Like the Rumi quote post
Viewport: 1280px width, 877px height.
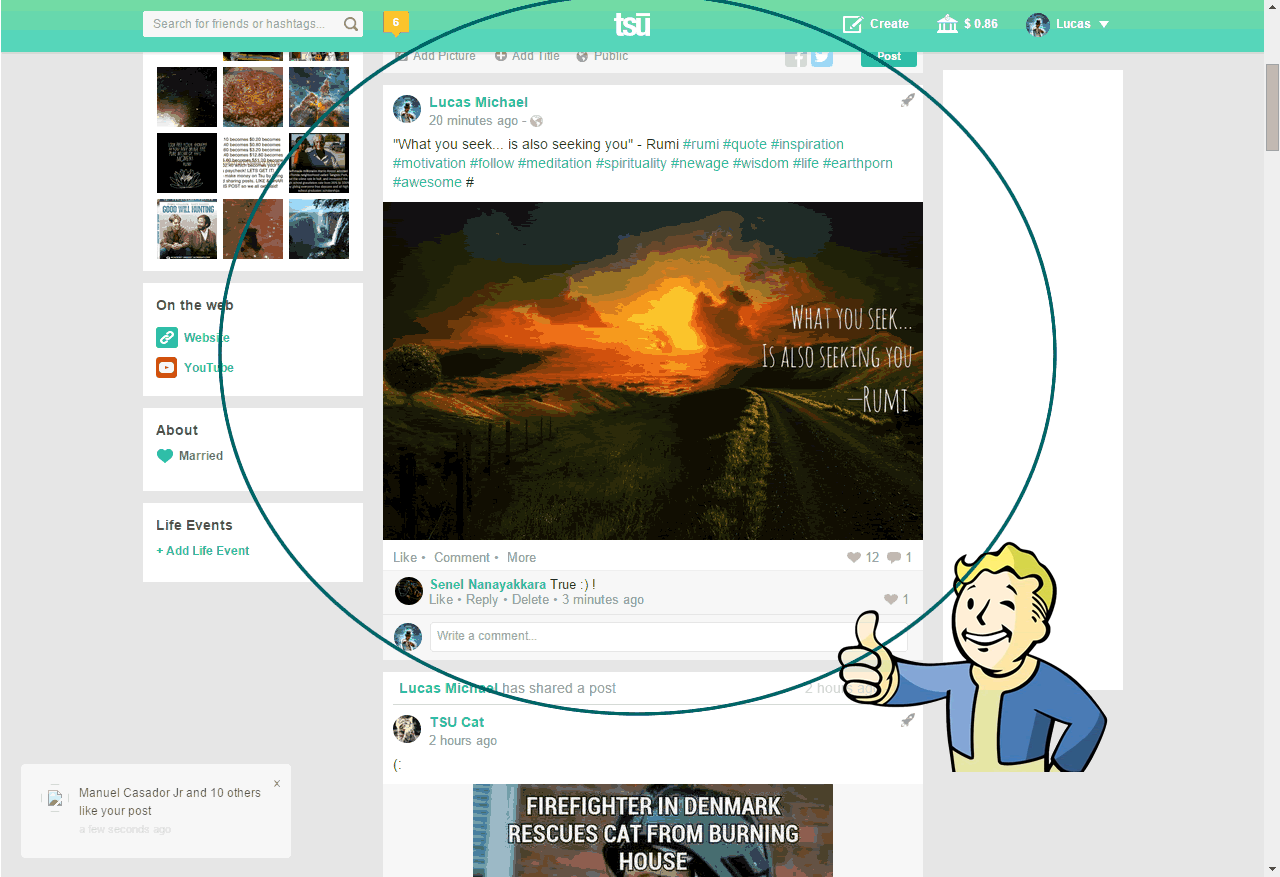[405, 557]
